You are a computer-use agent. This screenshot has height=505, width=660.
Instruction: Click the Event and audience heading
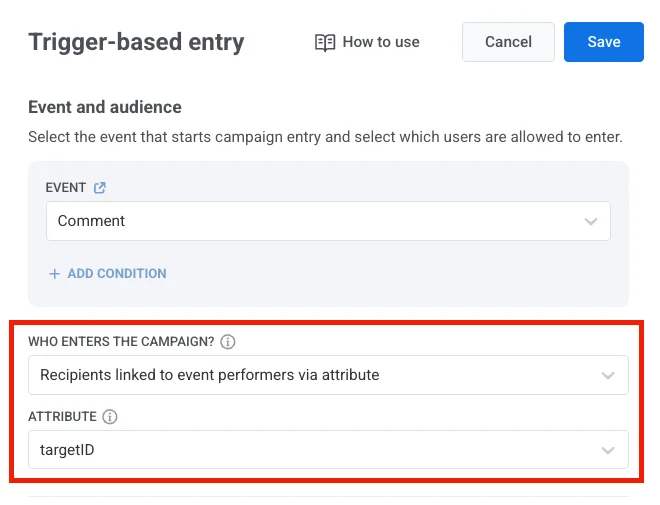105,107
